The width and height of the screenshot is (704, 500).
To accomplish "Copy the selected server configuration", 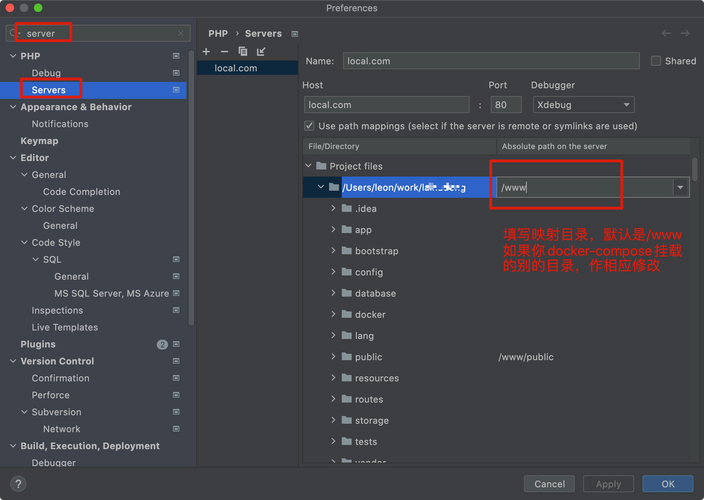I will click(x=242, y=52).
